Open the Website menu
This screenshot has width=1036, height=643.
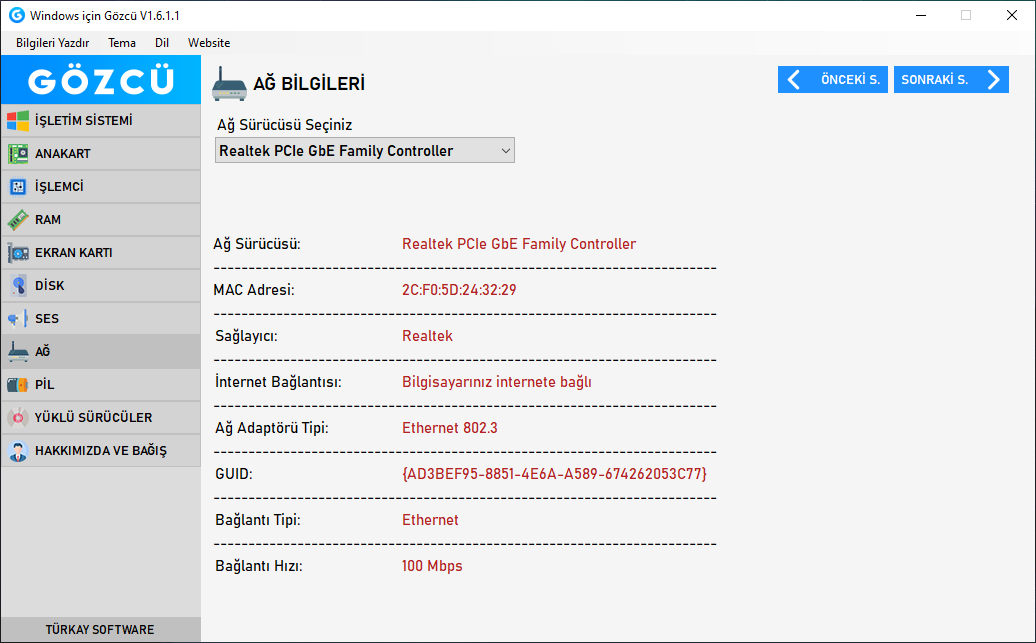[209, 43]
